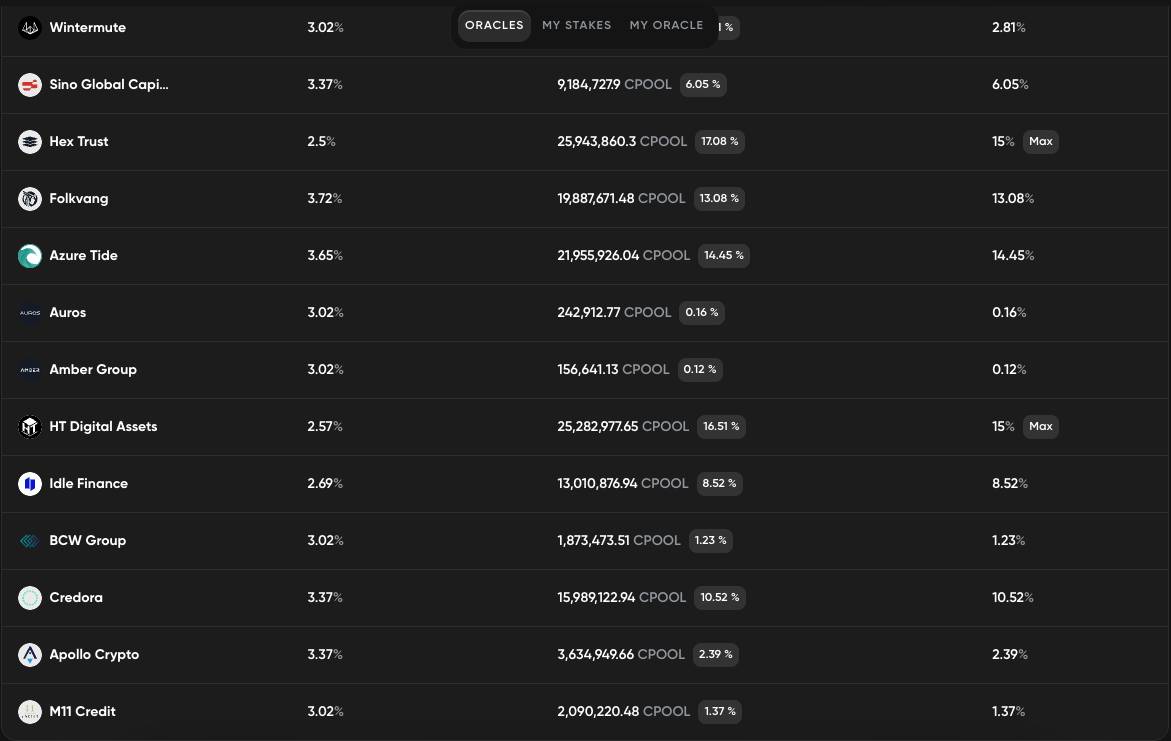Click the M11 Credit logo icon
The image size is (1171, 741).
(x=30, y=712)
